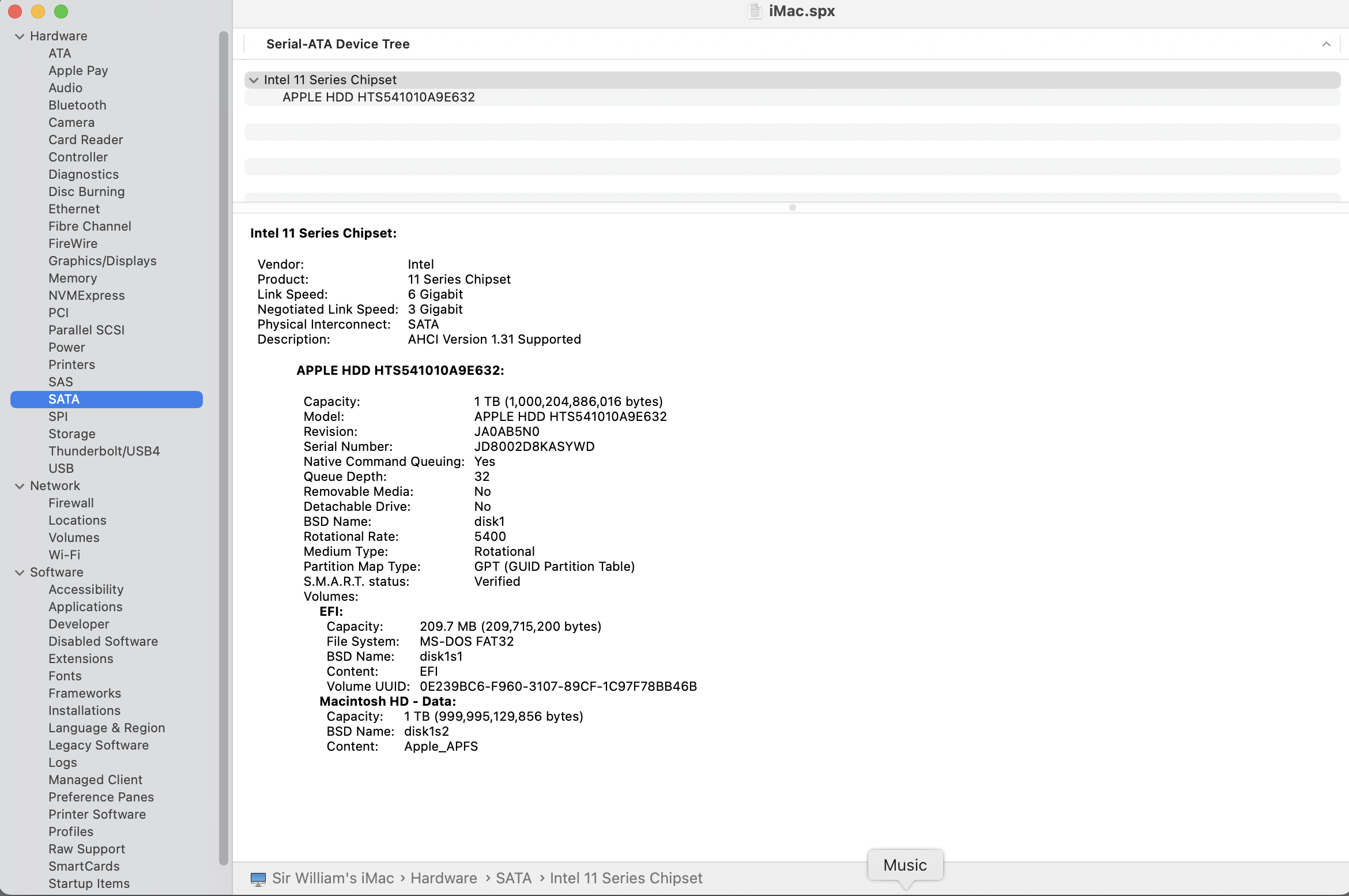Screen dimensions: 1349x896
Task: Collapse the Software section in sidebar
Action: coord(20,573)
